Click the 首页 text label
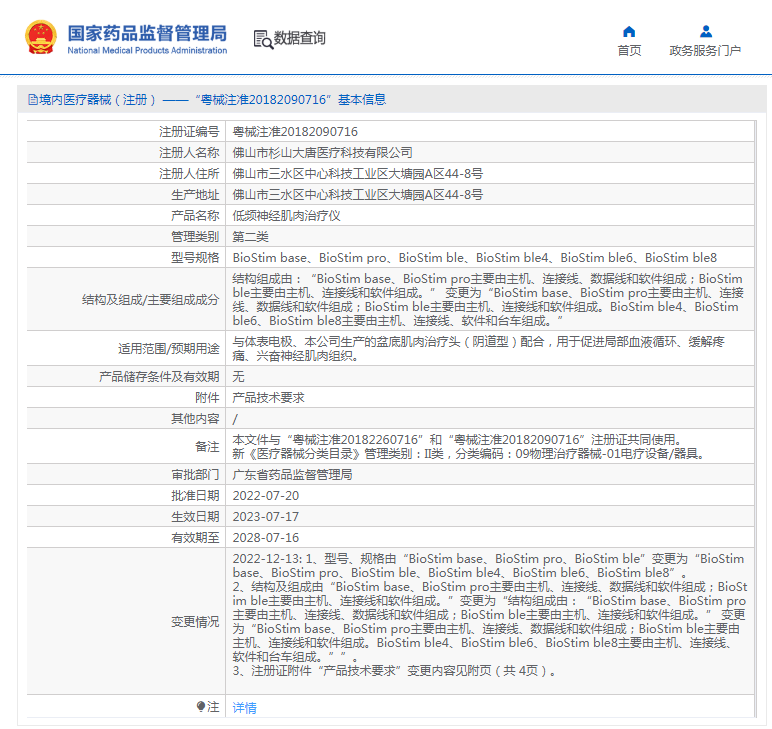Image resolution: width=772 pixels, height=729 pixels. tap(629, 51)
